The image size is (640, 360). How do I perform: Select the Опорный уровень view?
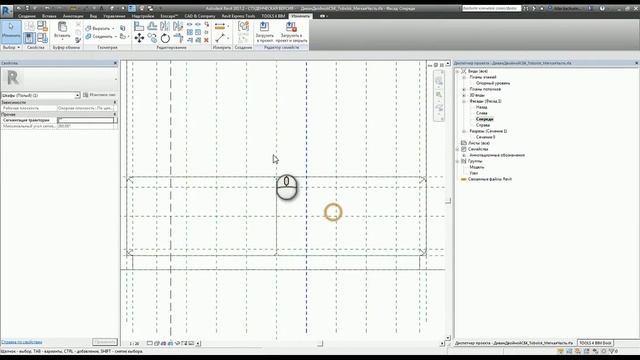(493, 83)
